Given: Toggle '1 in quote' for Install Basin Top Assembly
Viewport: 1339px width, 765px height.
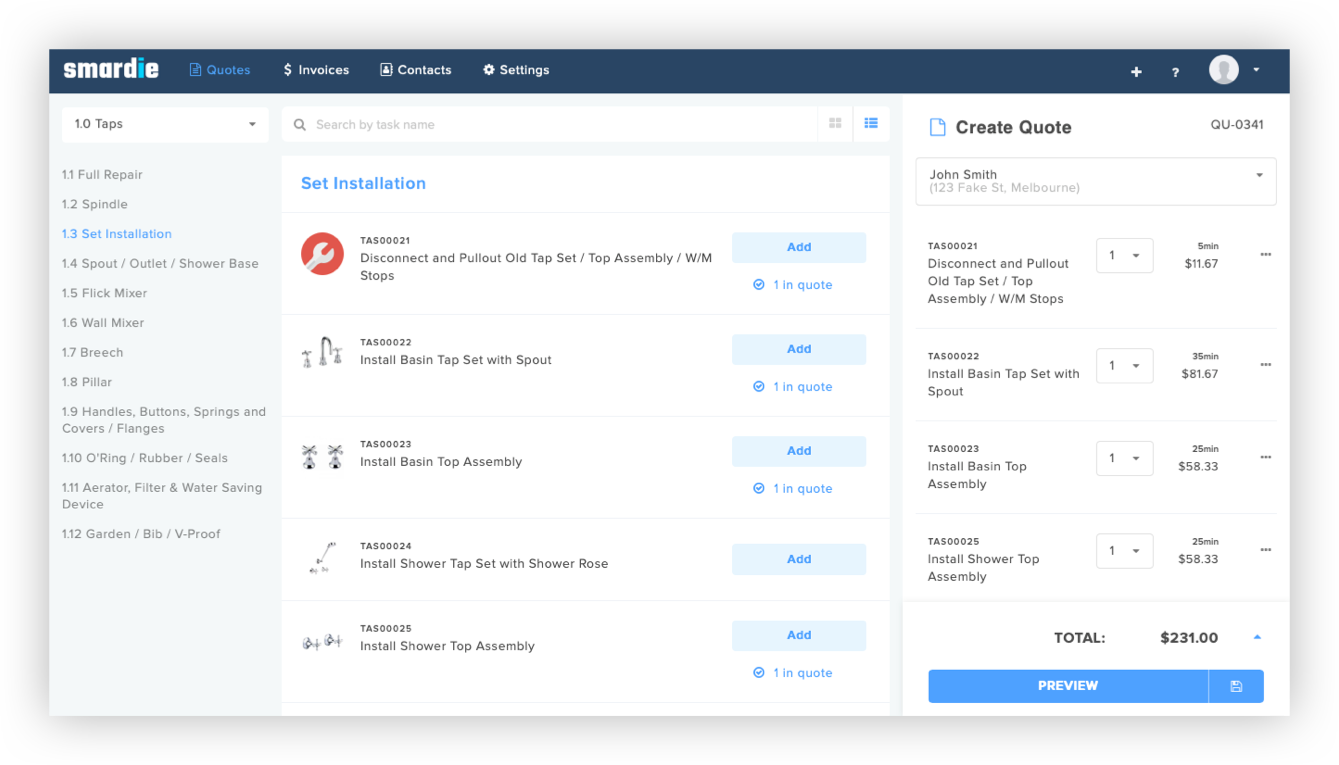Looking at the screenshot, I should [793, 489].
